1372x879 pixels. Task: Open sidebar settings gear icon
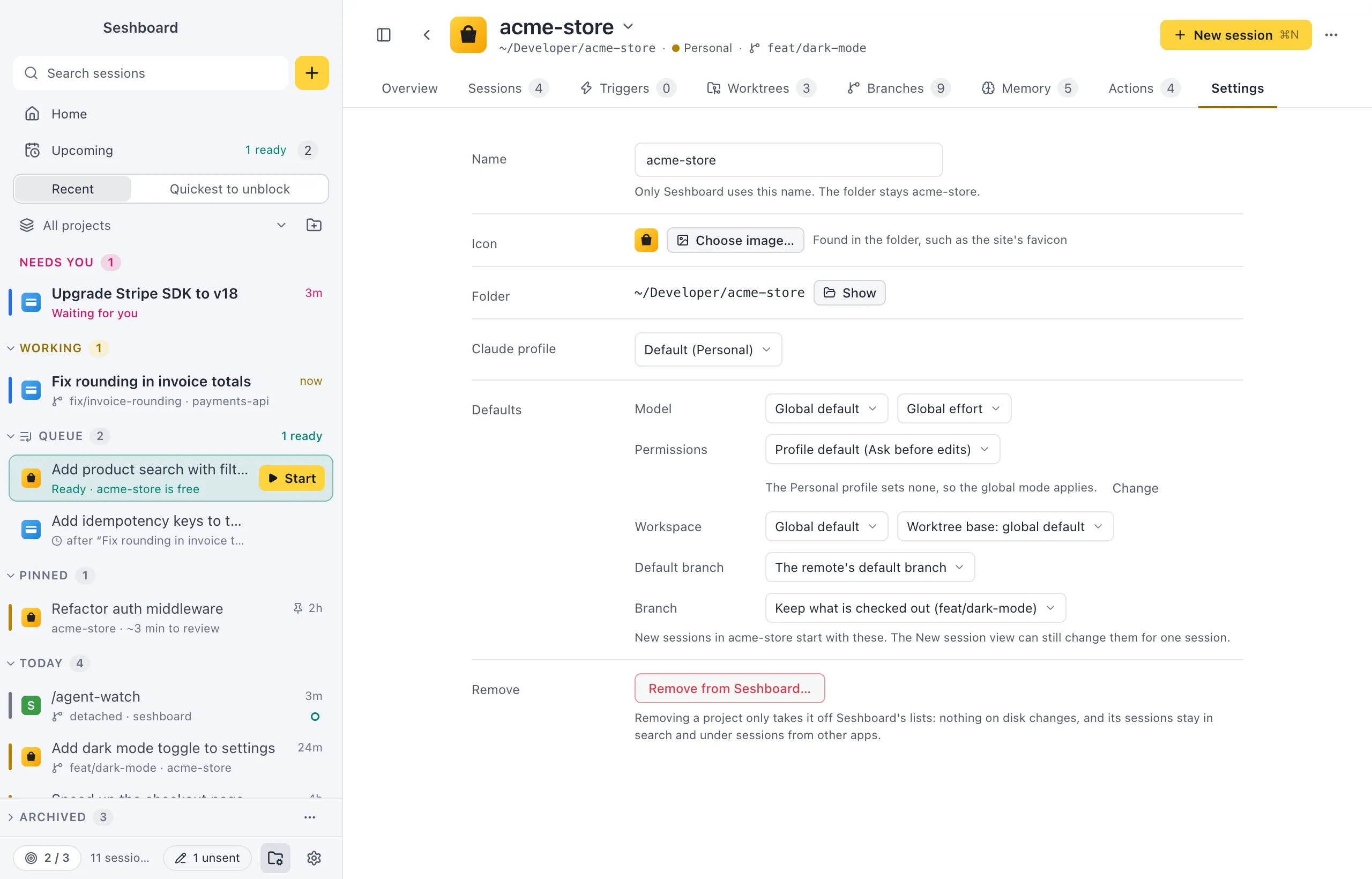coord(314,858)
